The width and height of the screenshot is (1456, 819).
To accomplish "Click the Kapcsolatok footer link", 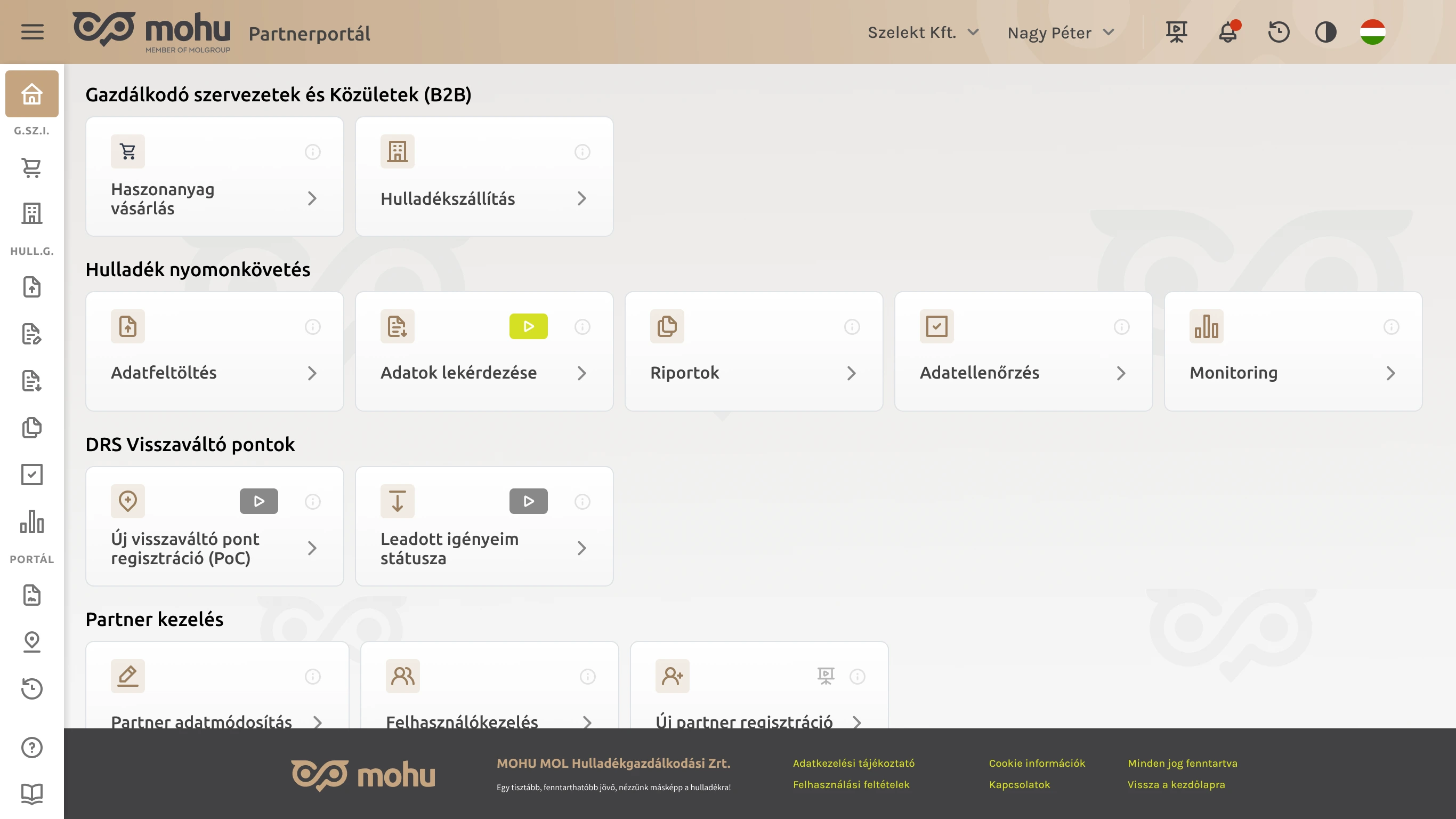I will [x=1019, y=784].
